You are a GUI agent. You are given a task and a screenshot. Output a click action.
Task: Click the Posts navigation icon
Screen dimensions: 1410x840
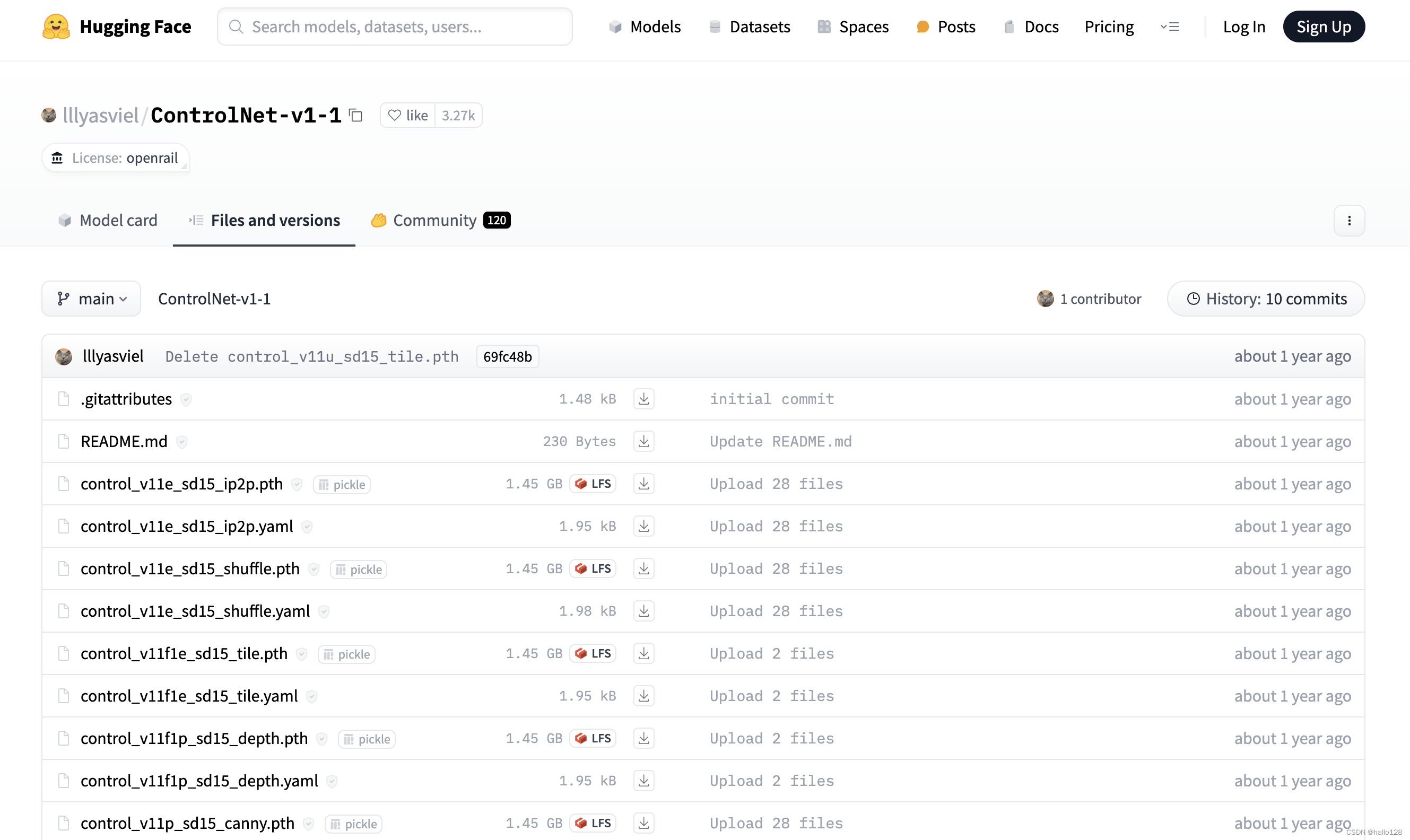click(x=921, y=25)
